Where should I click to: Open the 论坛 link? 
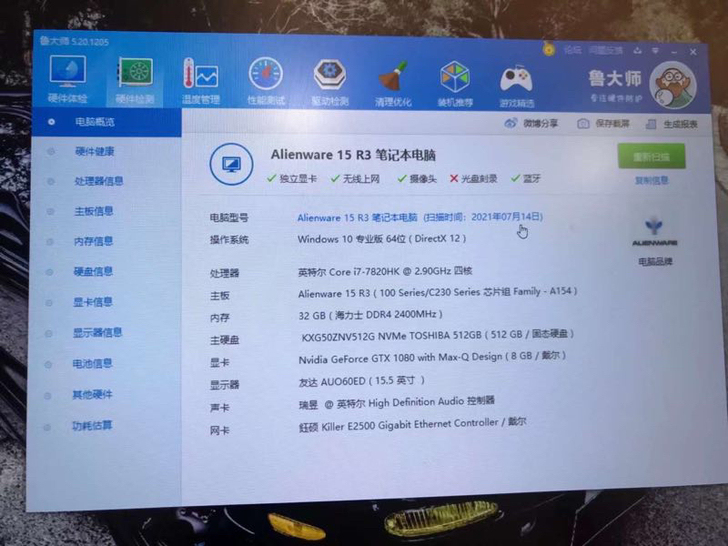(573, 50)
